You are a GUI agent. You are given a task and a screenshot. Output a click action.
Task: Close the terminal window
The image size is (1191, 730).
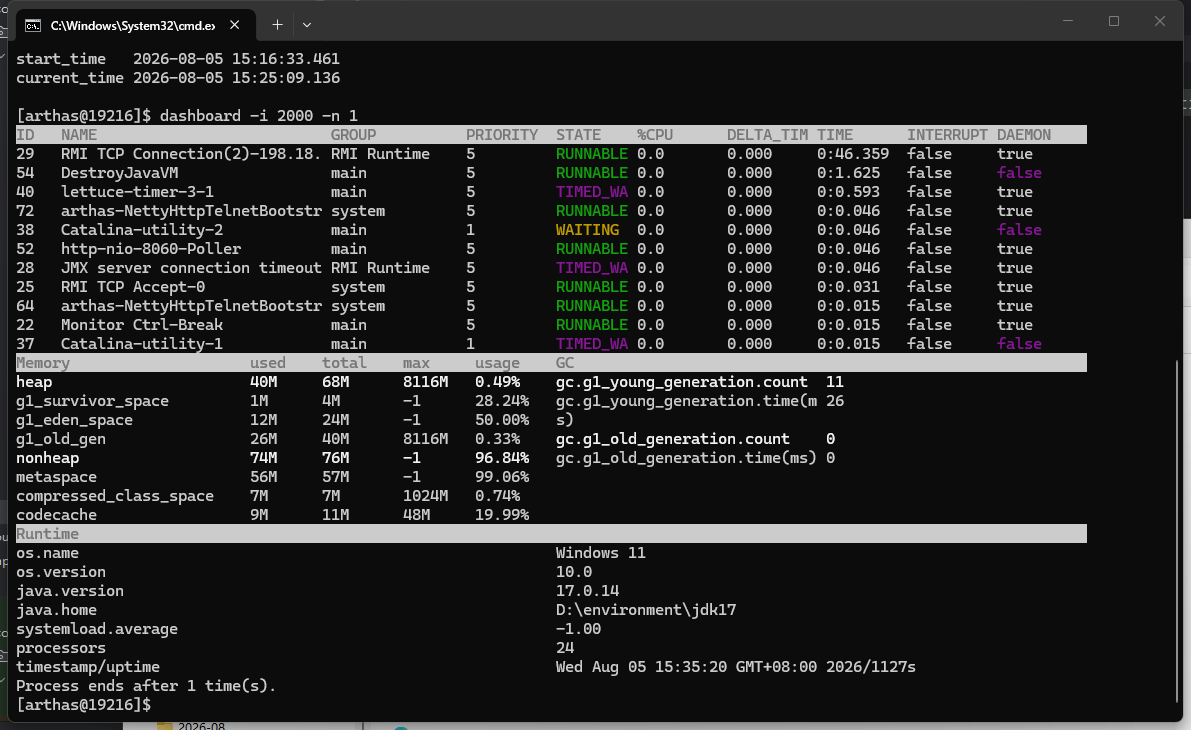pos(1159,21)
